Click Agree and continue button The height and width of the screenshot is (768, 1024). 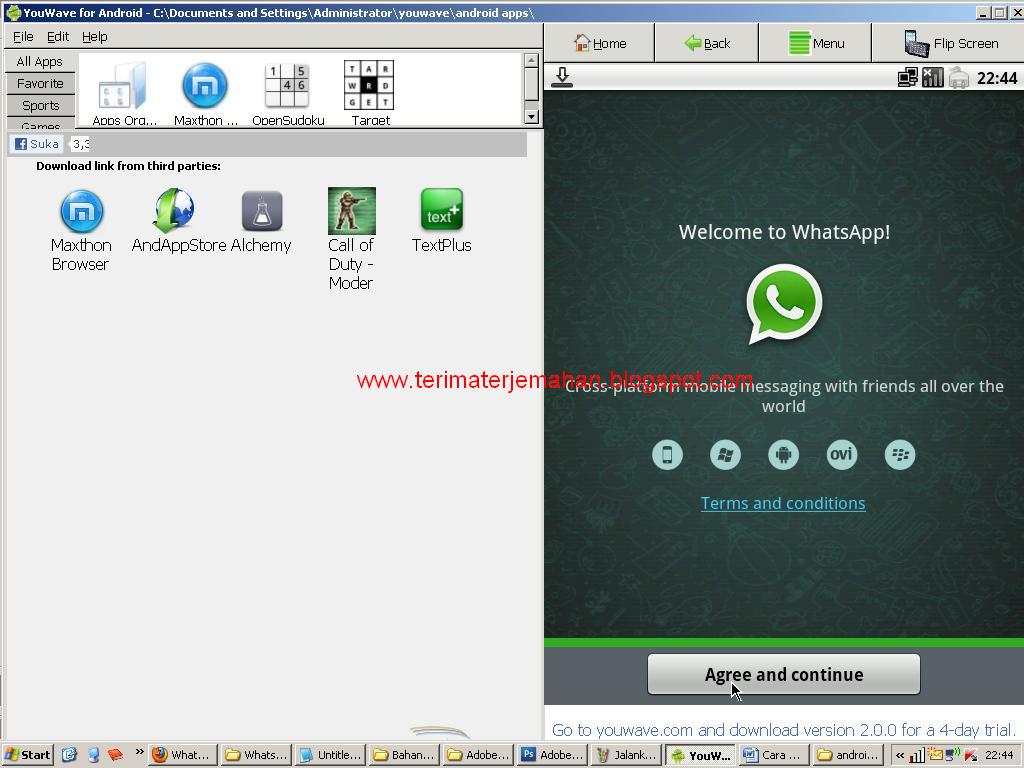pos(784,674)
